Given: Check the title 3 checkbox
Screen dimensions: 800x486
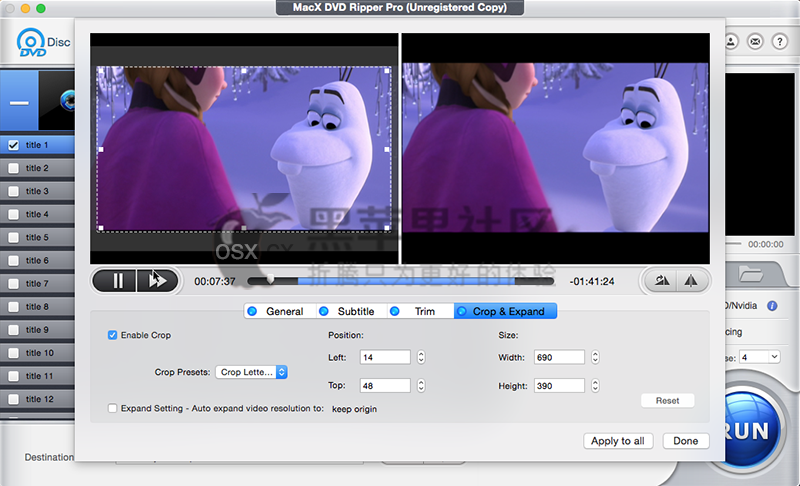Looking at the screenshot, I should pyautogui.click(x=14, y=191).
